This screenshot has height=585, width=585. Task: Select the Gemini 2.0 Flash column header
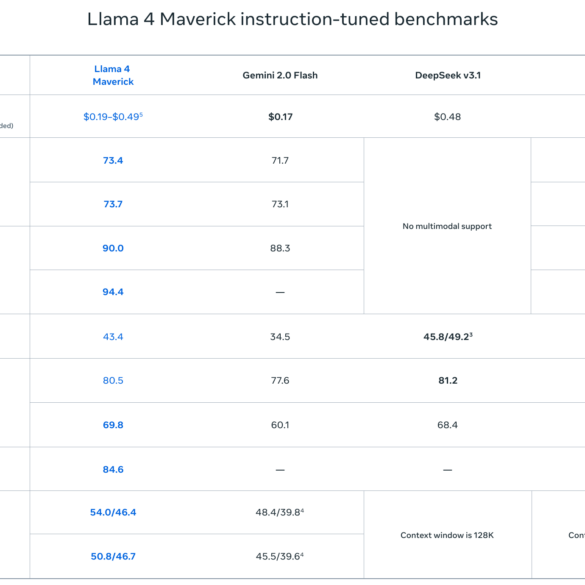point(280,75)
